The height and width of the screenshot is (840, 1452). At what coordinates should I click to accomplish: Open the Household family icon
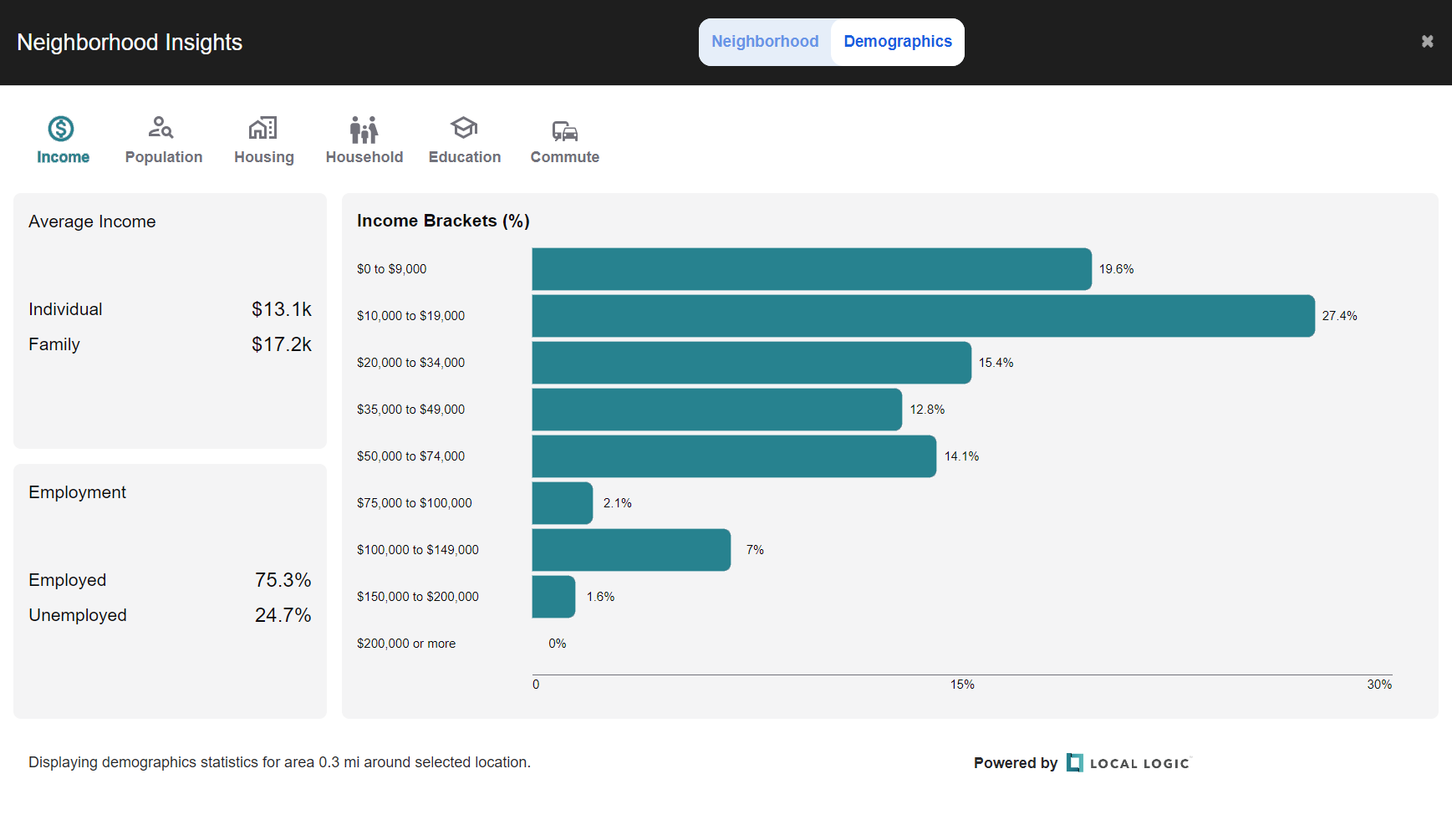pyautogui.click(x=364, y=130)
